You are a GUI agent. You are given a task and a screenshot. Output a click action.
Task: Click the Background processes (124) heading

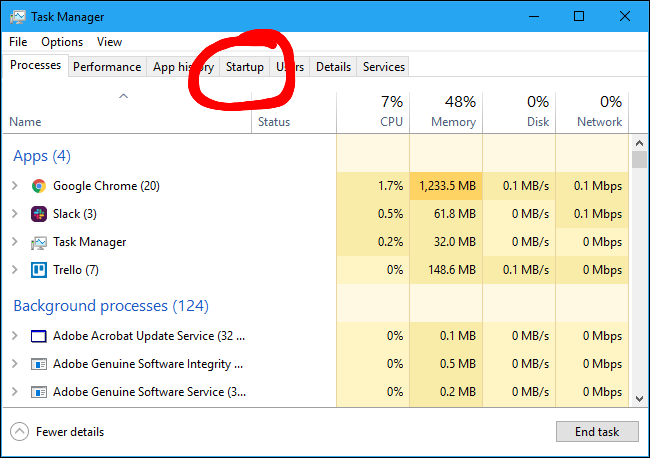pos(111,306)
